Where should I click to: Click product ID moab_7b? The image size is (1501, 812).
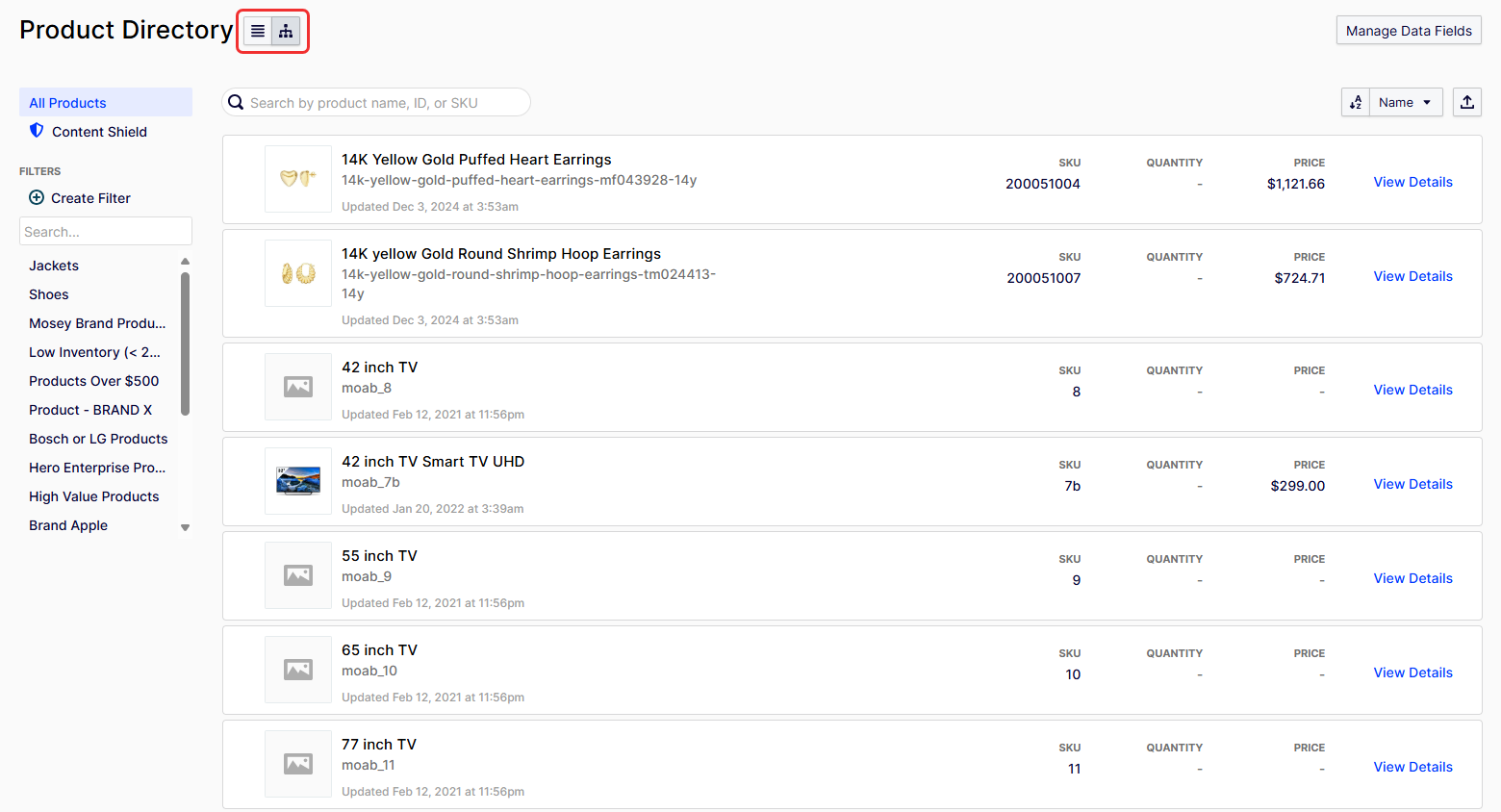(370, 482)
